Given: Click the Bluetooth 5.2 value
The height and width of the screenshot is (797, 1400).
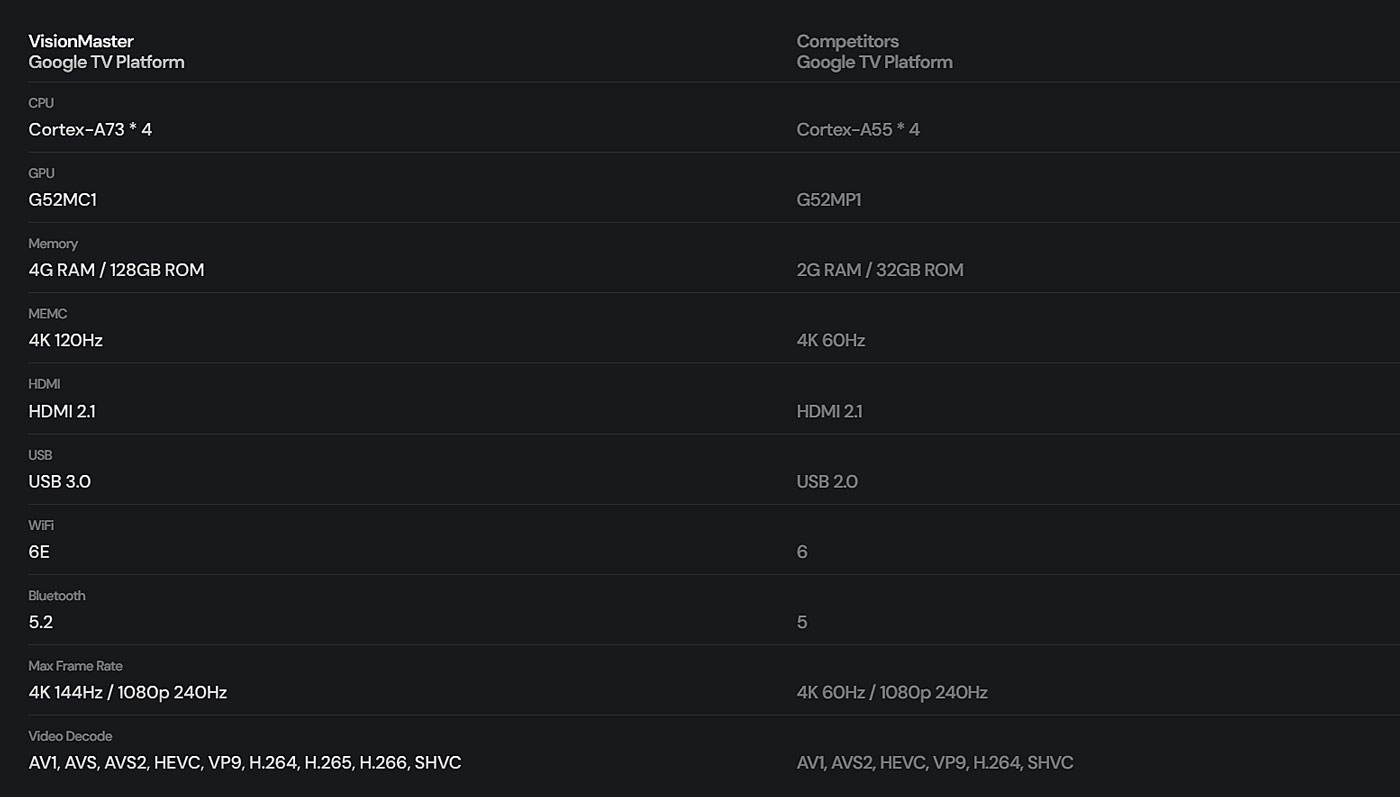Looking at the screenshot, I should click(41, 622).
